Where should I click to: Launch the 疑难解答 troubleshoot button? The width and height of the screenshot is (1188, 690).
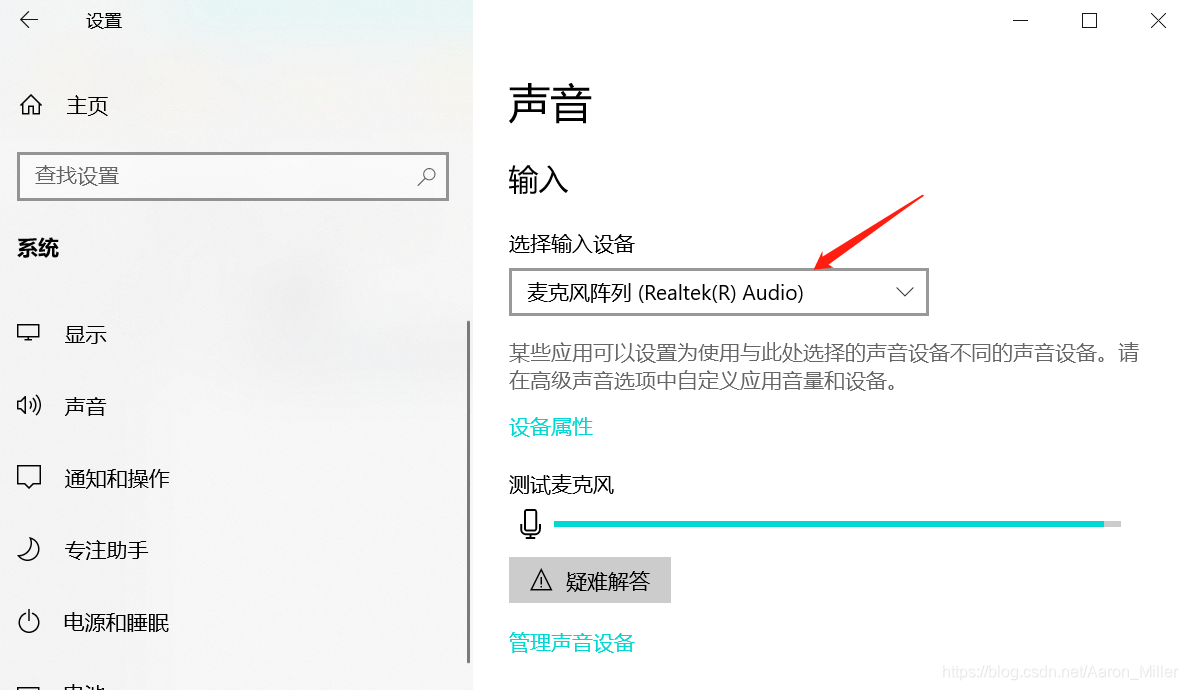pos(589,580)
